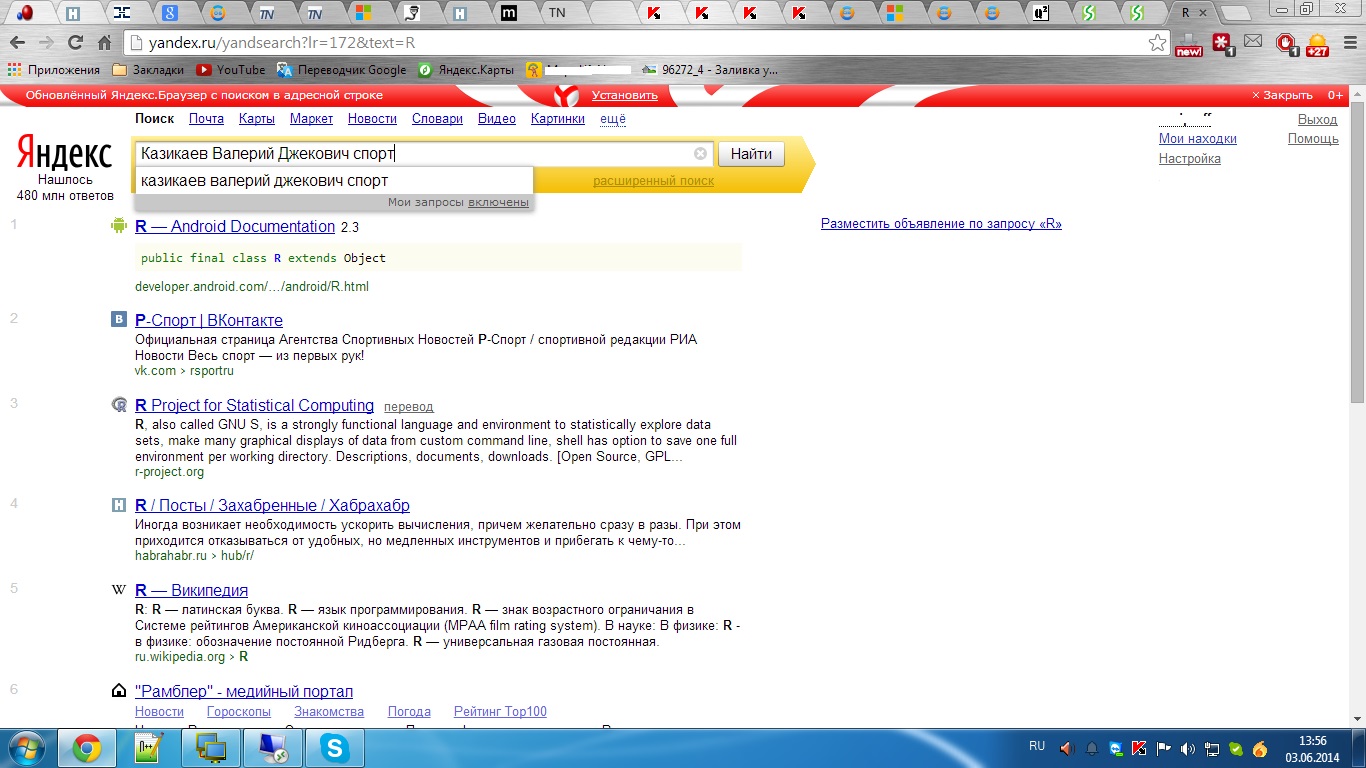Click Chrome icon in the taskbar
Image resolution: width=1366 pixels, height=768 pixels.
(87, 748)
